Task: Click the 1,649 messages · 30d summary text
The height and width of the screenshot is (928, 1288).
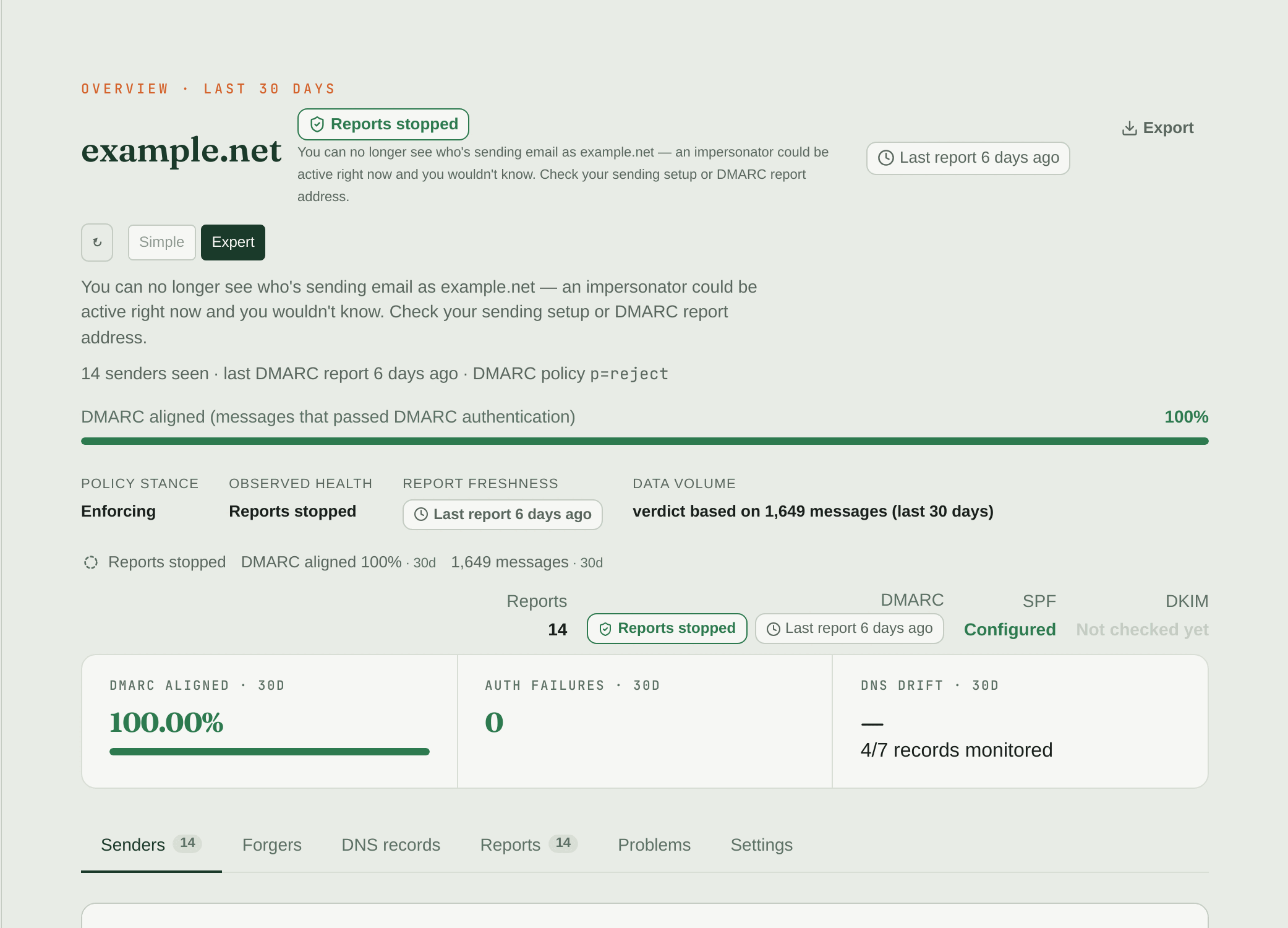Action: pos(527,562)
